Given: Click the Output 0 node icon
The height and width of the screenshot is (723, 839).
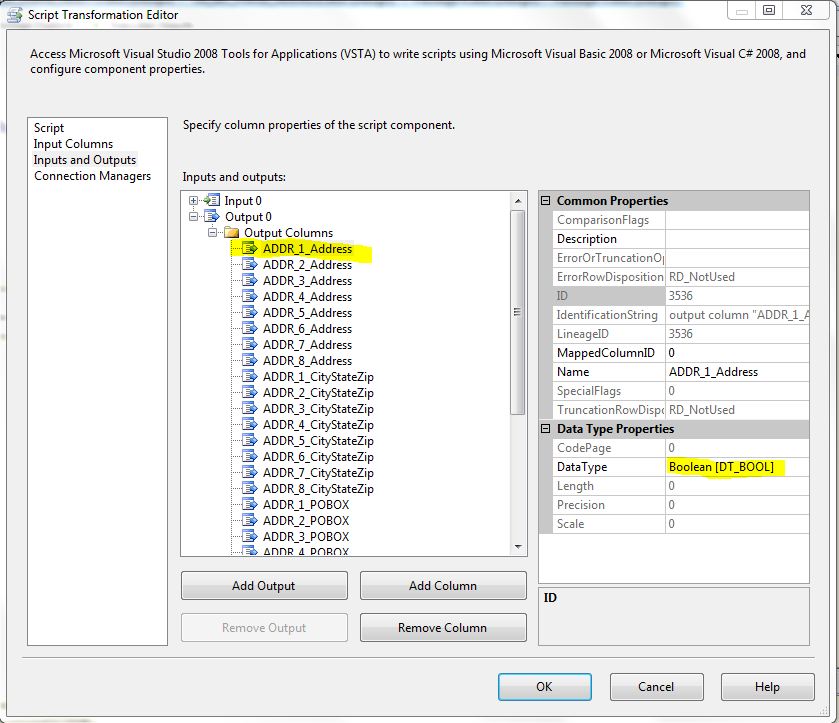Looking at the screenshot, I should pyautogui.click(x=212, y=217).
